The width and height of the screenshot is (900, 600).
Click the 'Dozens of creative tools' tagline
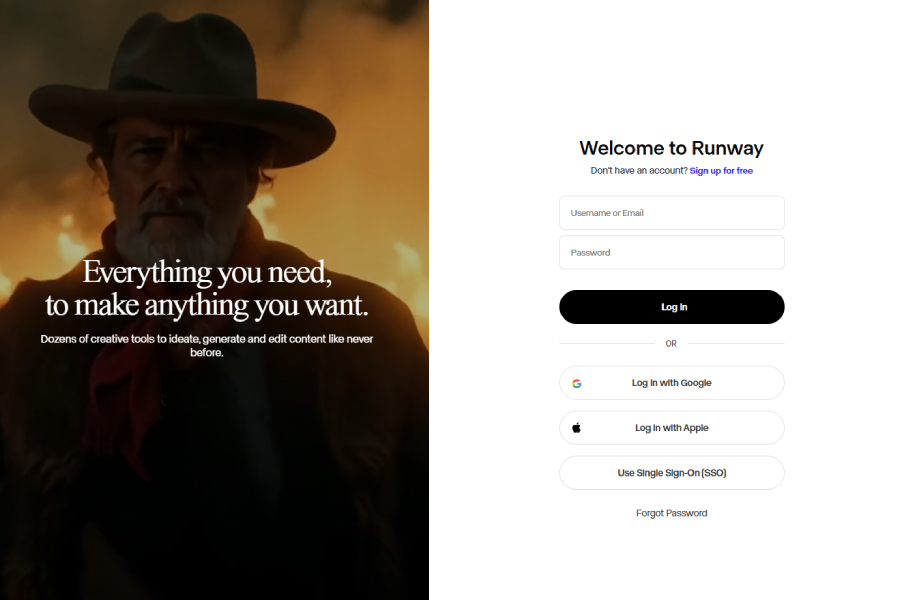tap(207, 346)
